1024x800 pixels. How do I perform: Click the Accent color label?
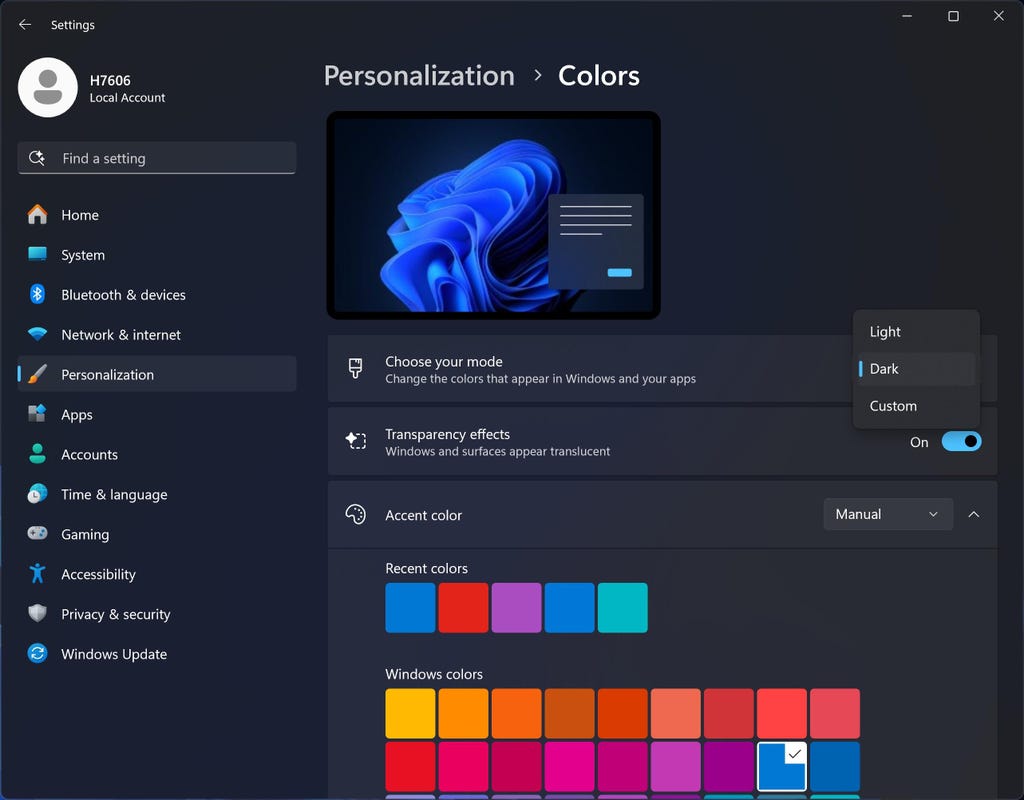[x=423, y=515]
